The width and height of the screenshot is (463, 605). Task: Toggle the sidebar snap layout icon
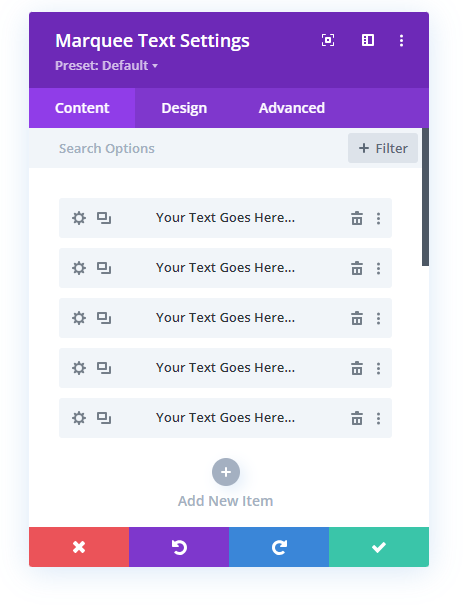[368, 40]
